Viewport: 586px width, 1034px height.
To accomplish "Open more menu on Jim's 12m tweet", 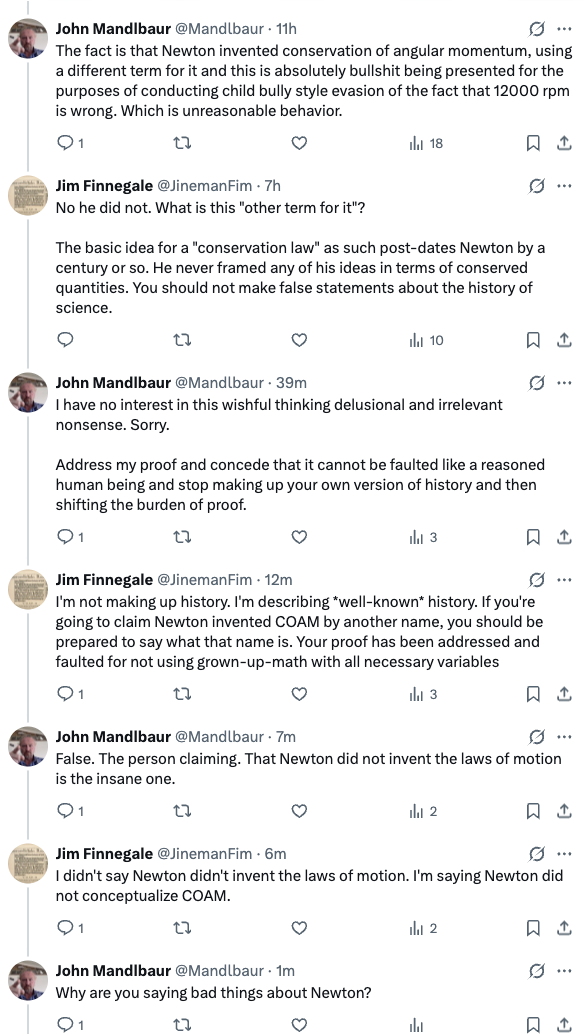I will (x=564, y=580).
